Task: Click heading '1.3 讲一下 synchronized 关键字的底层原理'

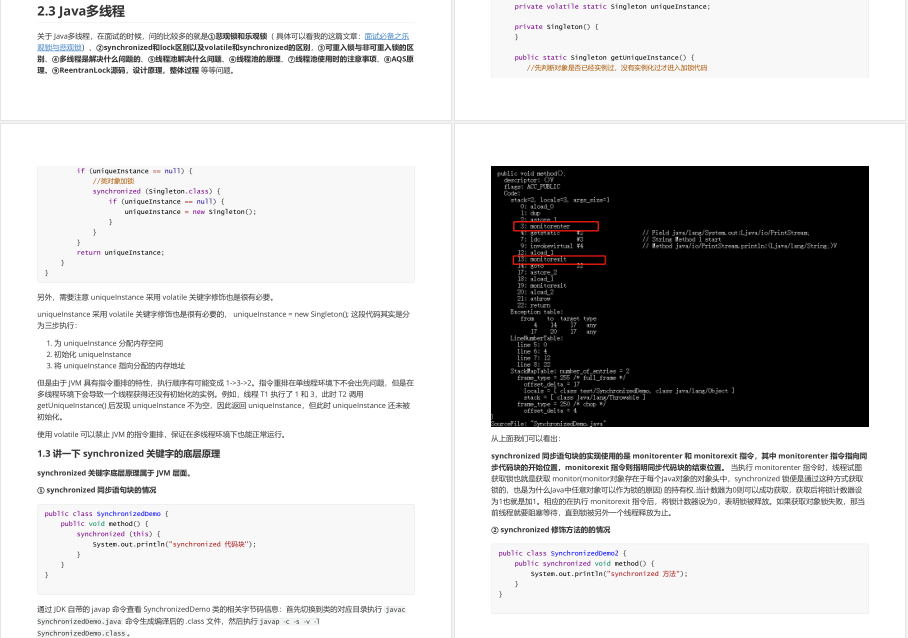Action: (129, 453)
